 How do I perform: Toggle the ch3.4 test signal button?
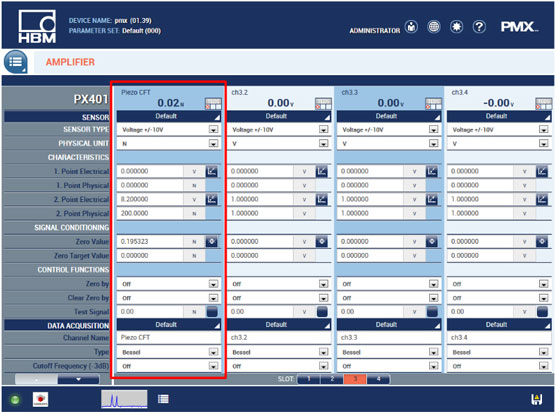[542, 311]
